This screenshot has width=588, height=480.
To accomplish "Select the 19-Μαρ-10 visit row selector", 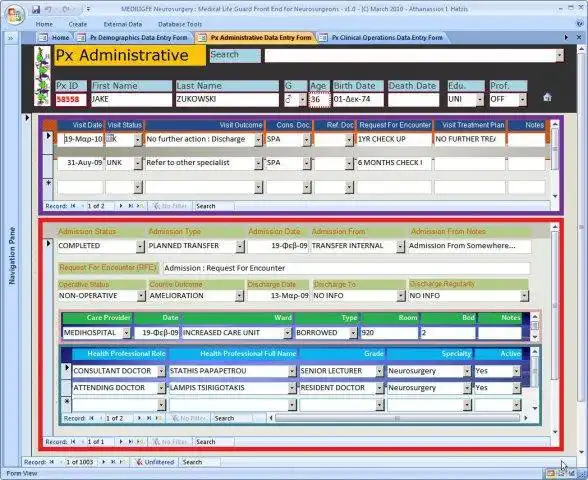I will (x=48, y=142).
